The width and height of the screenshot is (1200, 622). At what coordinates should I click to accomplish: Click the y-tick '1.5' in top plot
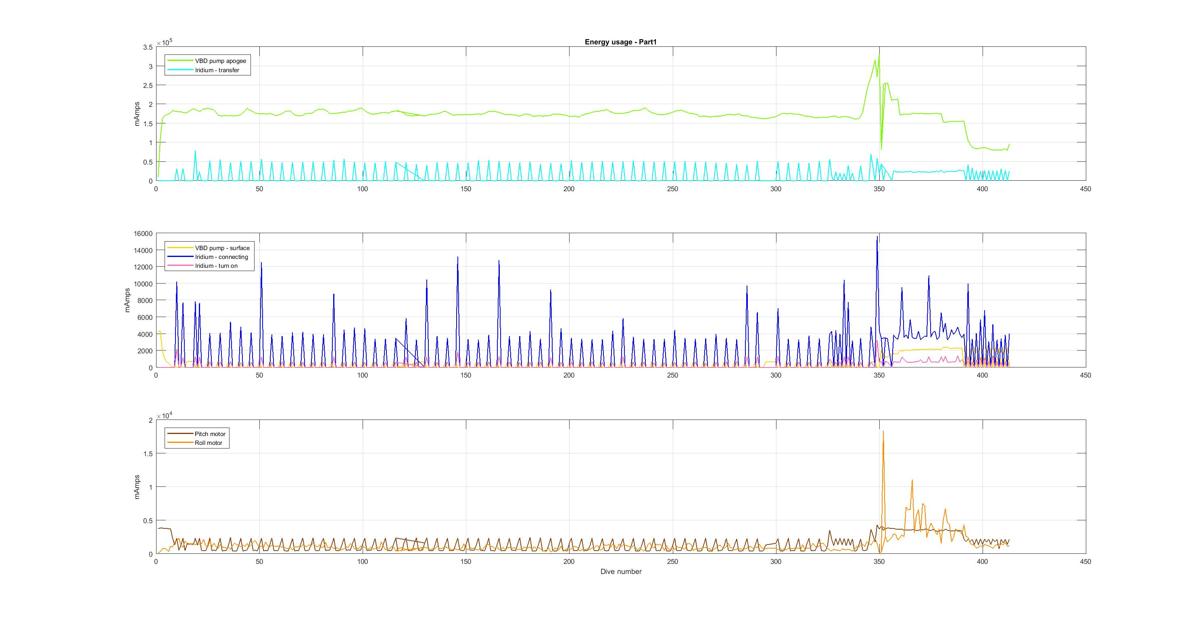[148, 123]
